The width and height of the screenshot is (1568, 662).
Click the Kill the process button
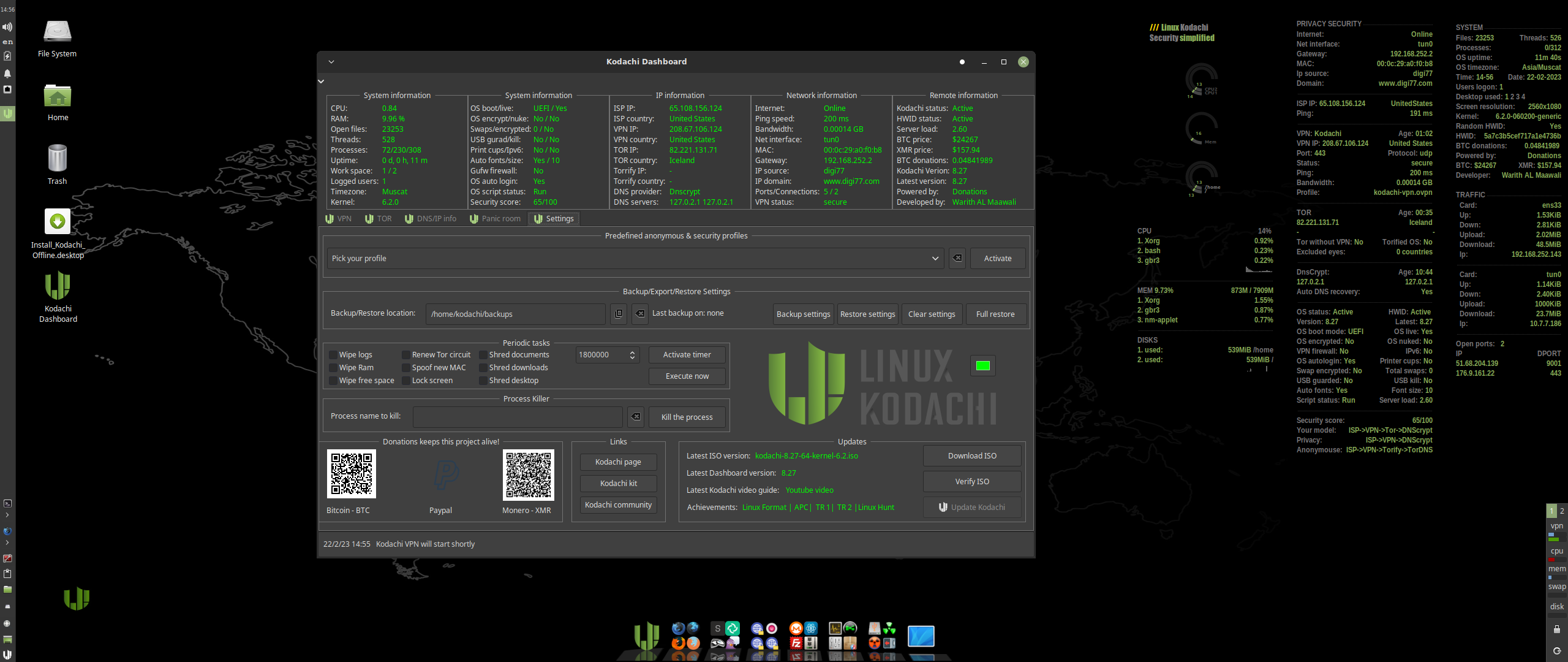[x=687, y=417]
